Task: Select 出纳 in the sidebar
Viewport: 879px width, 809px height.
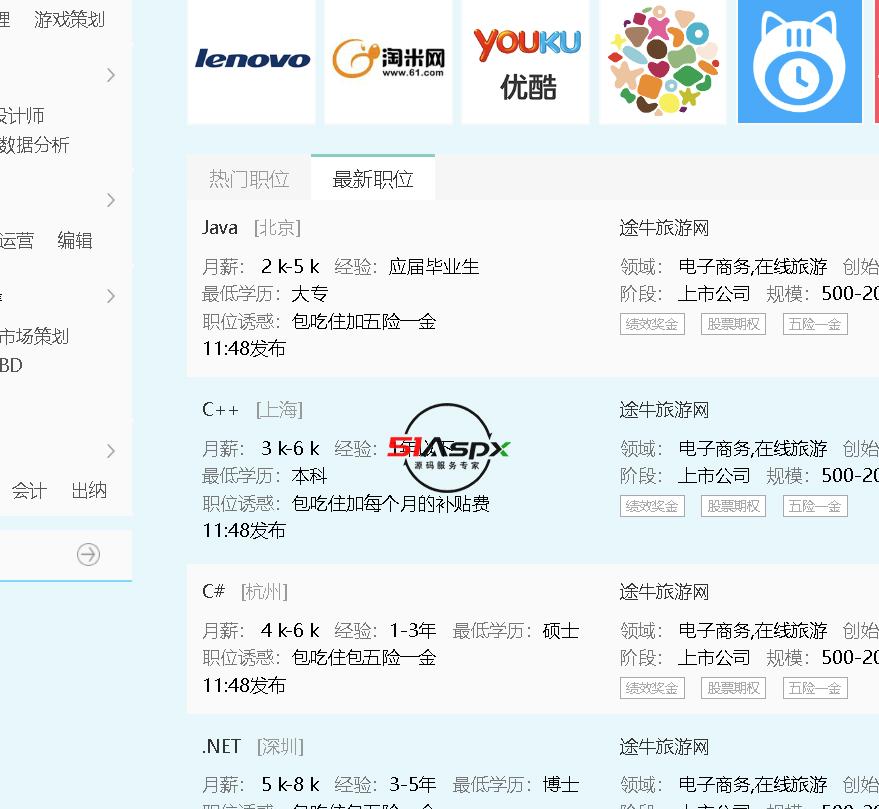Action: [89, 491]
